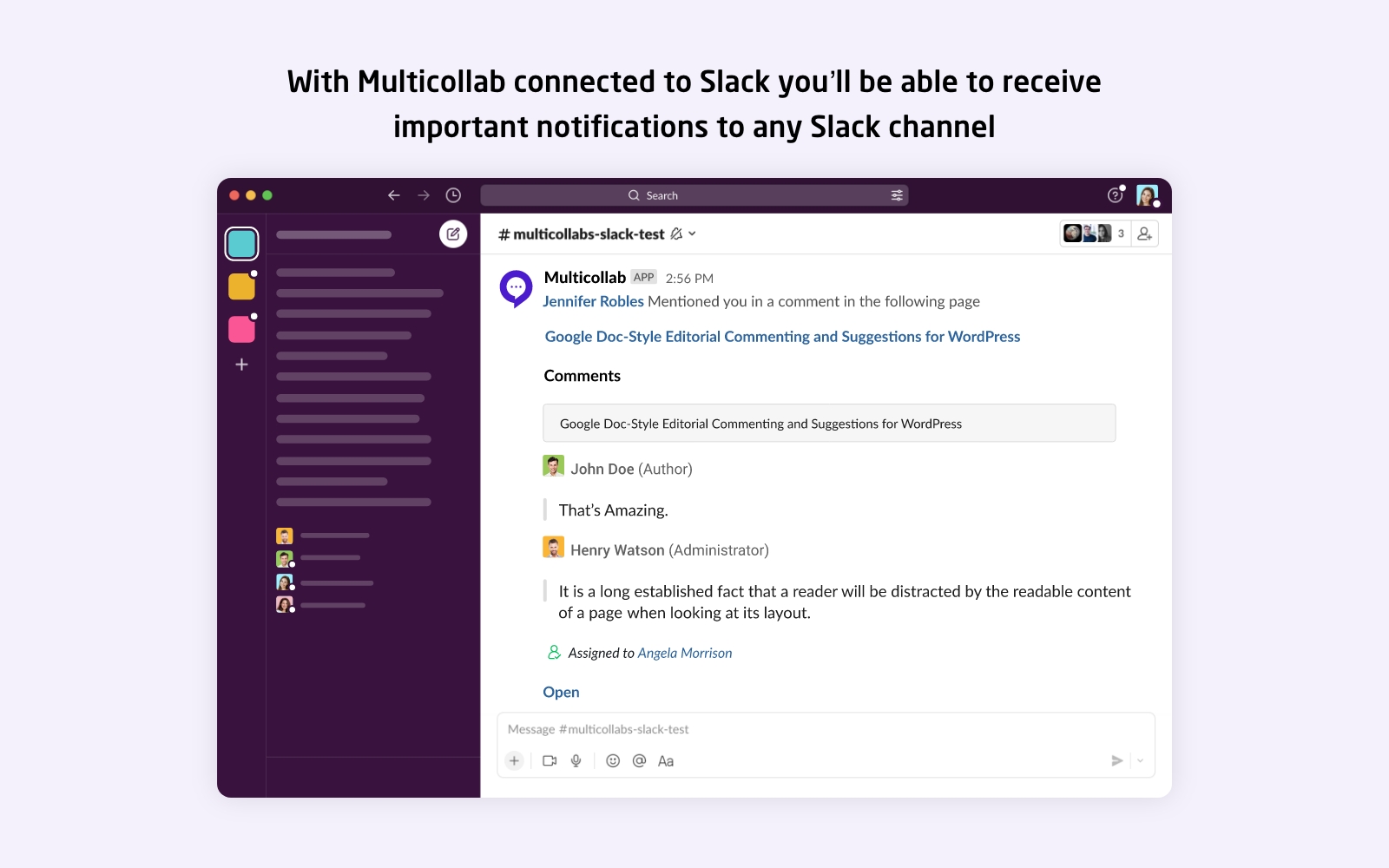The image size is (1389, 868).
Task: Open Jennifer Robles profile link
Action: point(593,301)
